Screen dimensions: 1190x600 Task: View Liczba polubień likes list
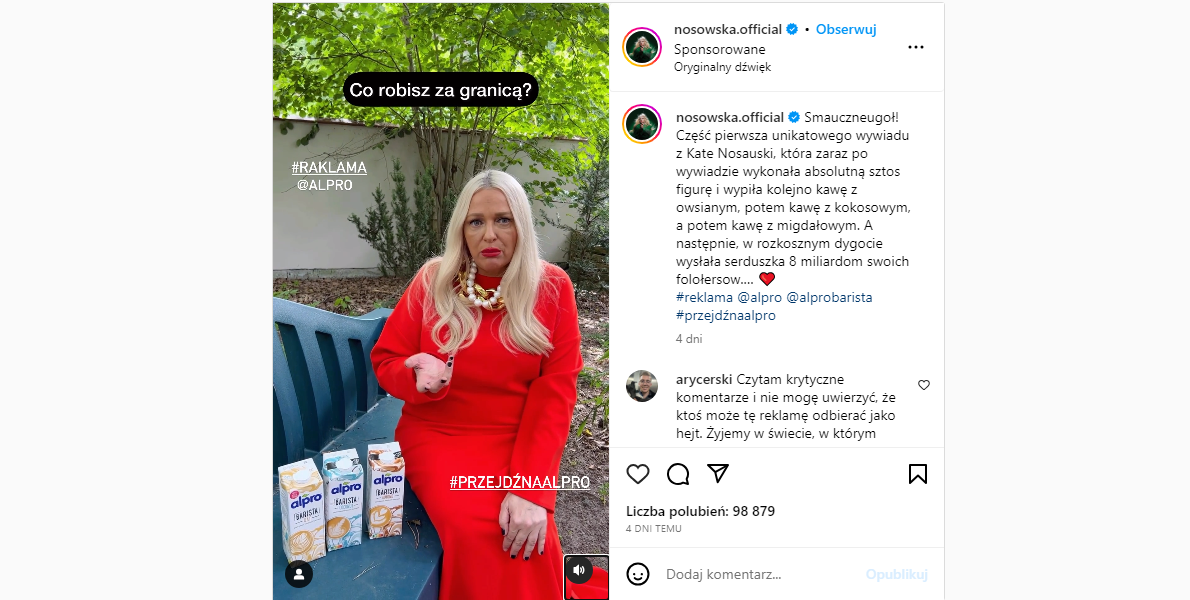pos(700,511)
